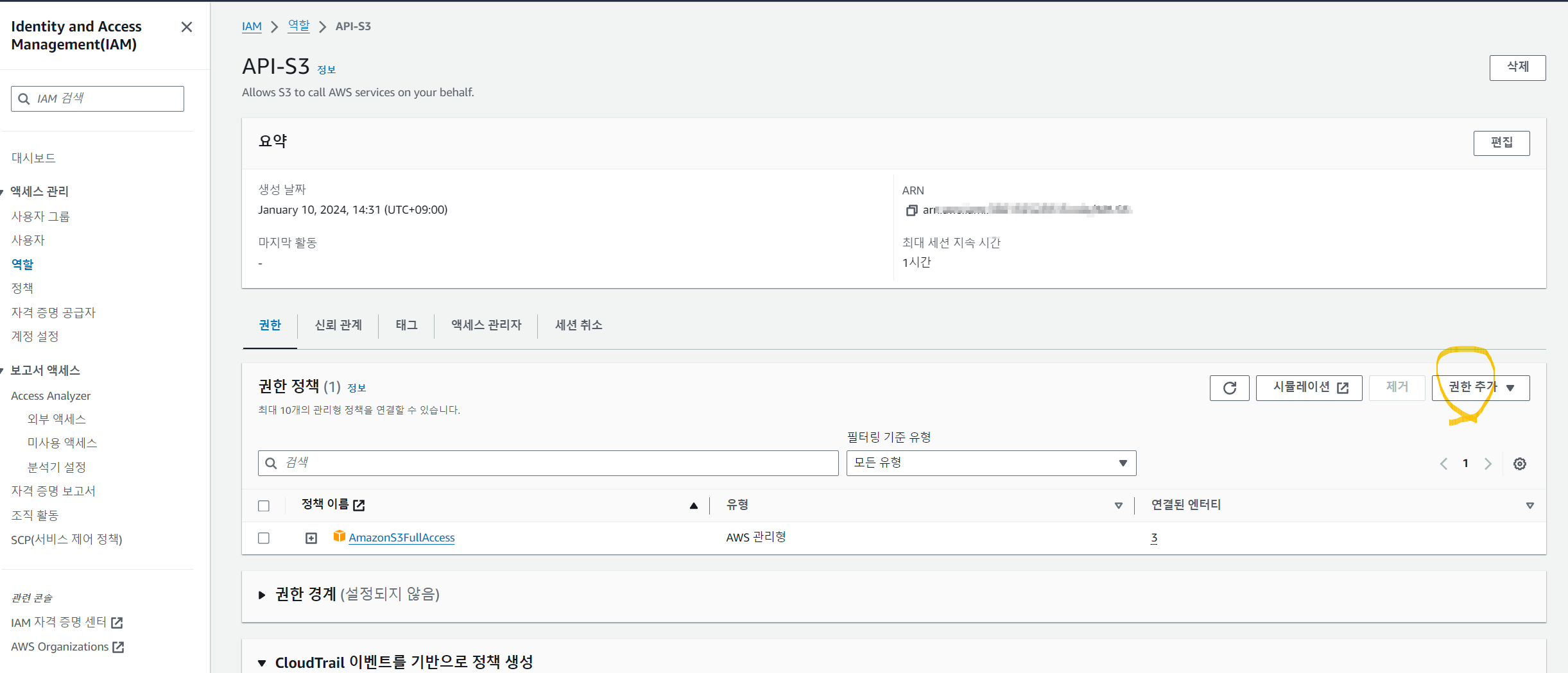Click the AmazonS3FullAccess policy cube icon
Viewport: 1568px width, 673px height.
339,536
